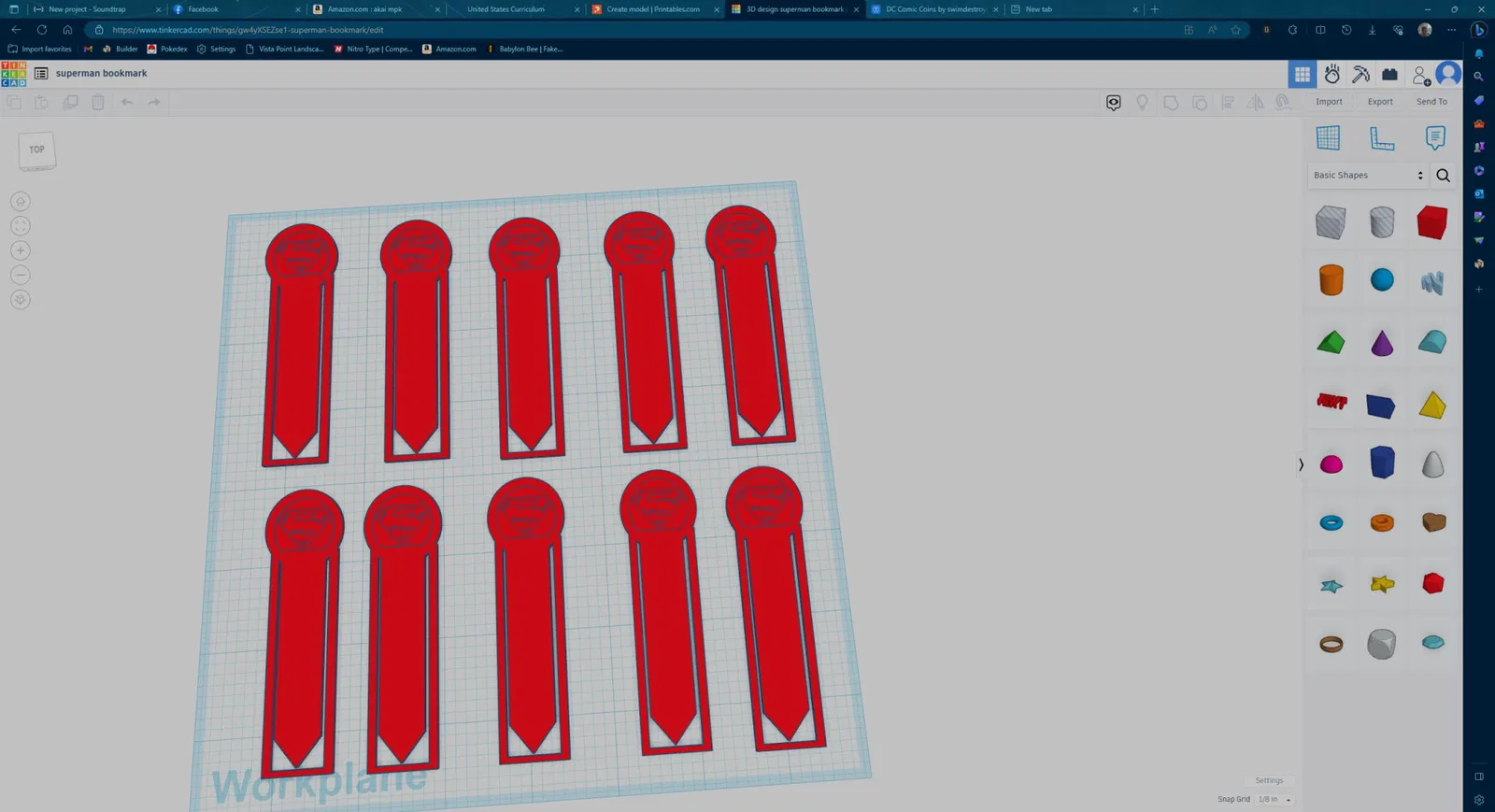
Task: Pick the striped Box hole shape
Action: point(1331,222)
